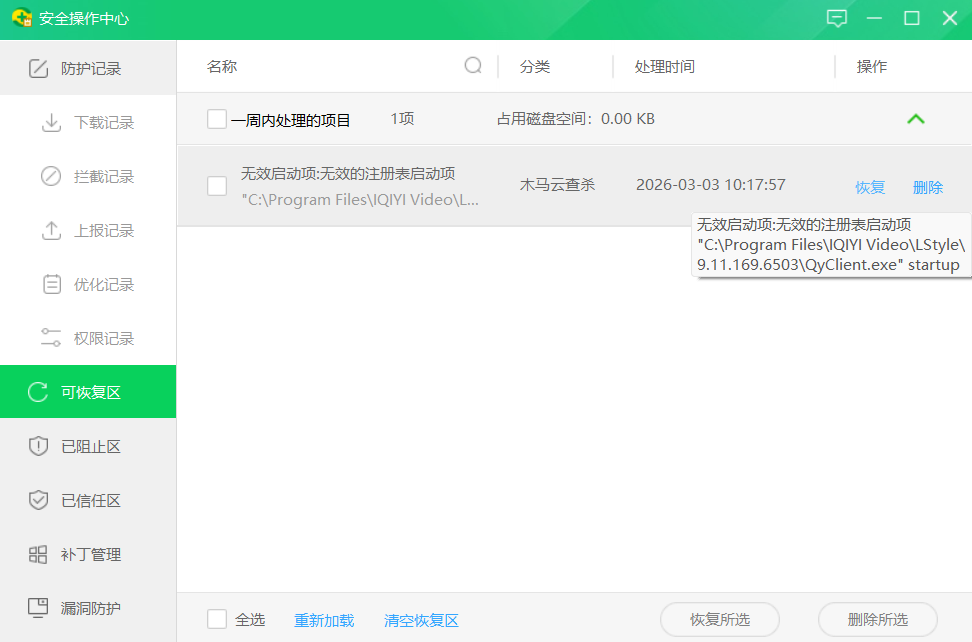Viewport: 972px width, 642px height.
Task: Click the 已阻止区 shield icon
Action: [x=38, y=447]
